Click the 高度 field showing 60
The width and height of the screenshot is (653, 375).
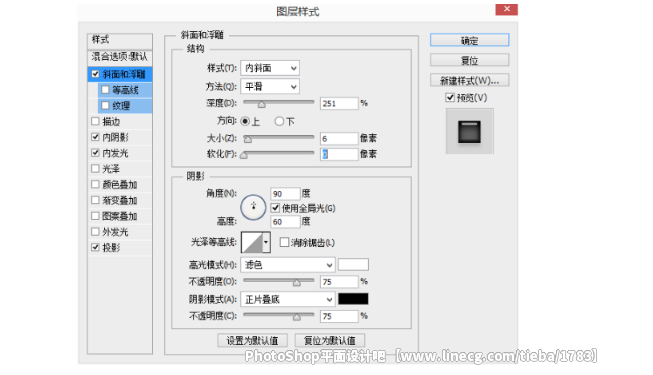(x=285, y=222)
